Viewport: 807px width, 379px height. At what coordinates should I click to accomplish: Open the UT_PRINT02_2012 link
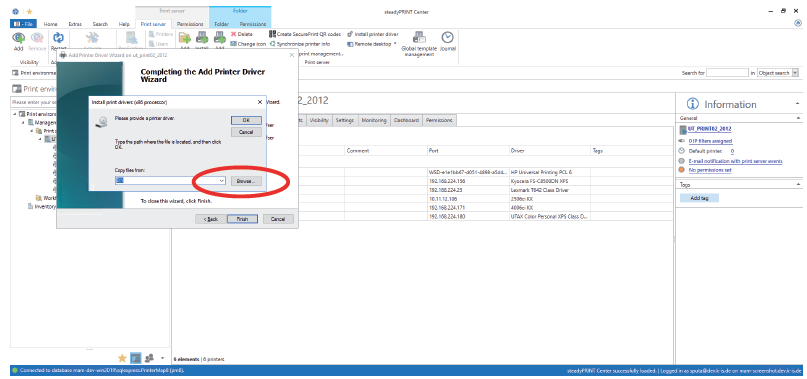pos(710,129)
